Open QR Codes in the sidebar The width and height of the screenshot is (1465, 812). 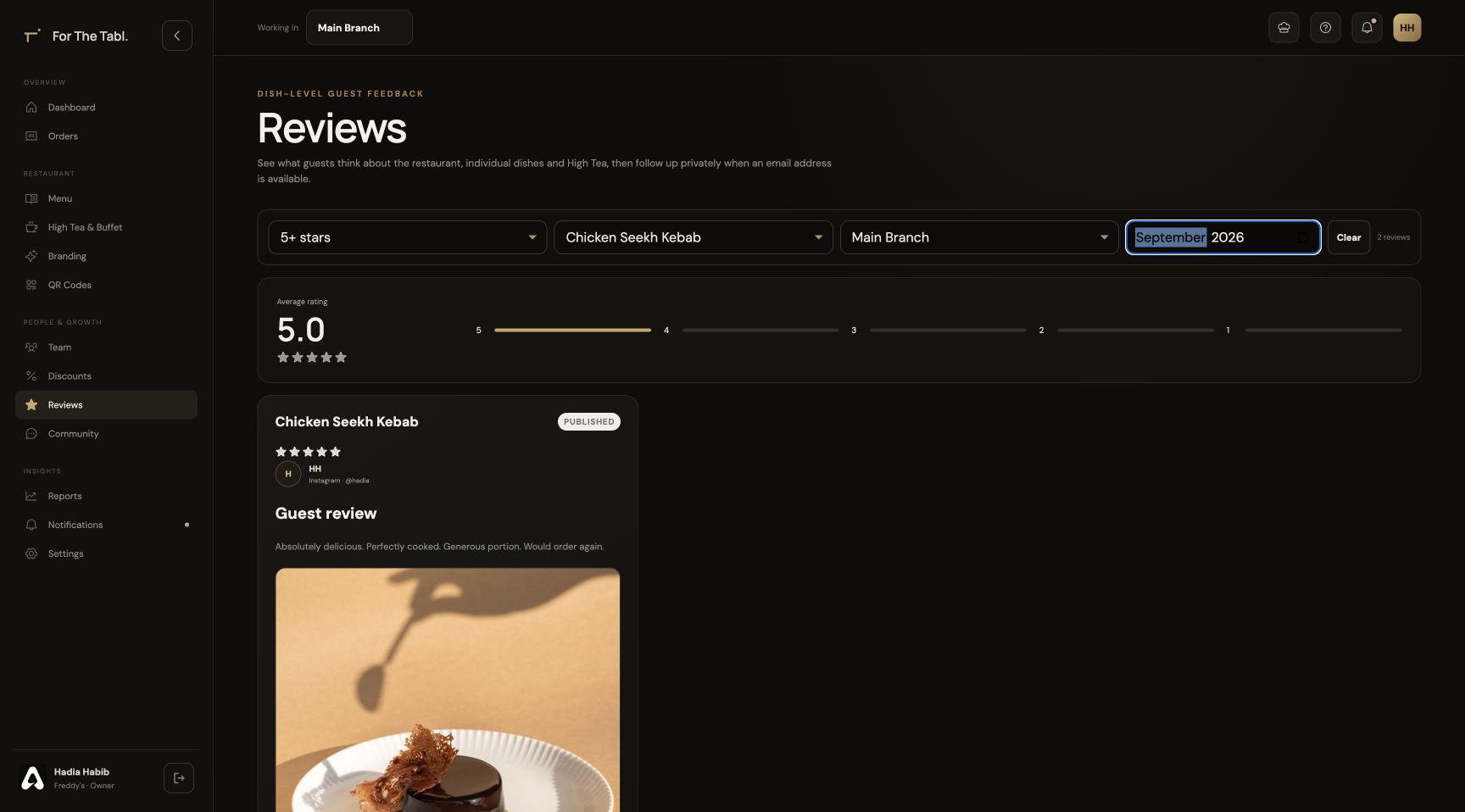tap(106, 285)
